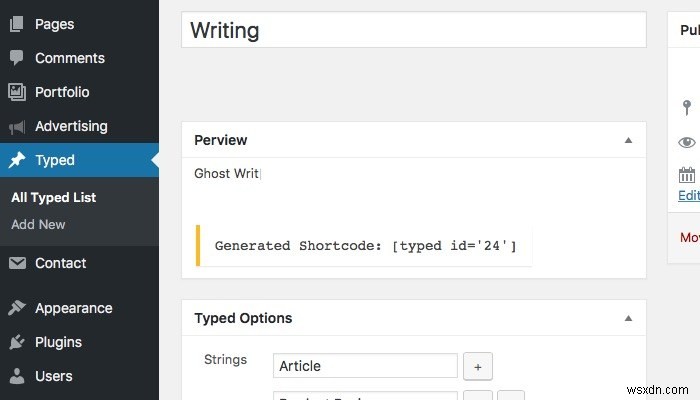Collapse the Perview panel

pos(628,141)
